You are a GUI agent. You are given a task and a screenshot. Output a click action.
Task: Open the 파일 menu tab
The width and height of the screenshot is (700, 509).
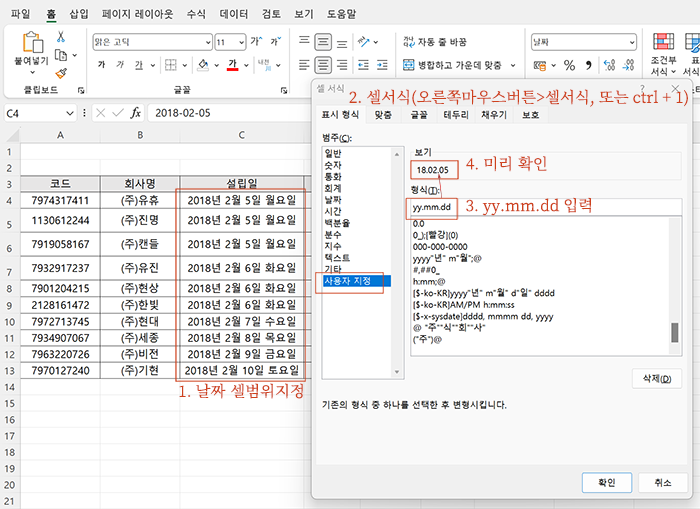click(x=21, y=14)
